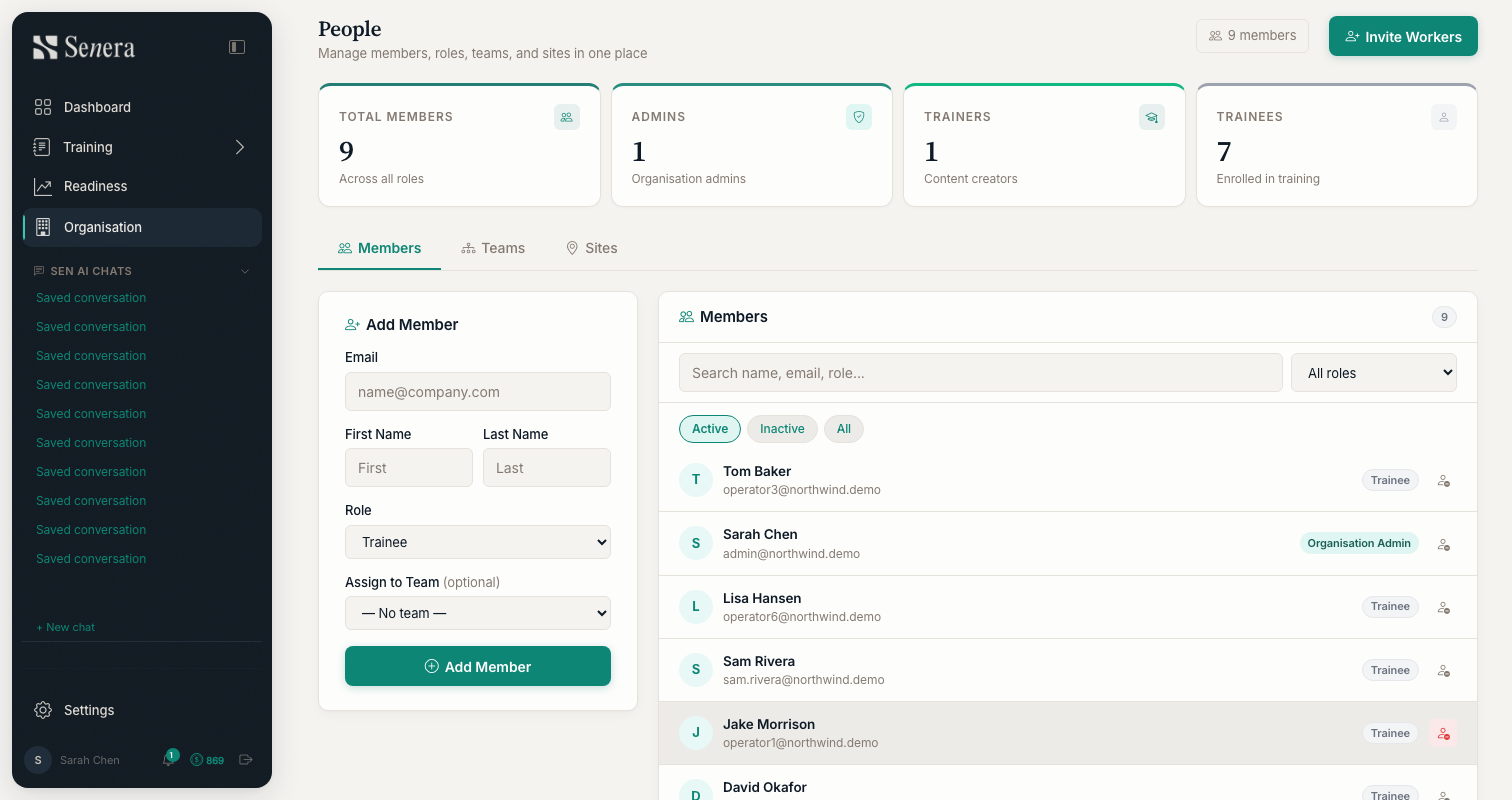
Task: Click the Trainers graduation cap icon
Action: pos(1152,117)
